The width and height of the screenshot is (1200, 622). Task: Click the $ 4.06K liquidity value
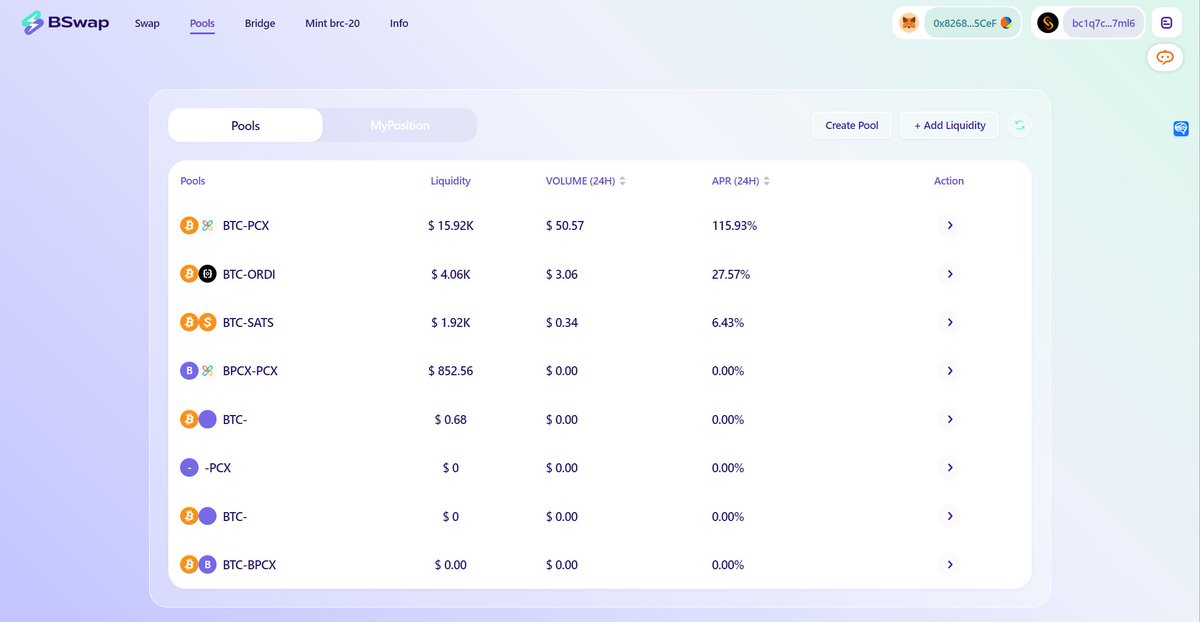(x=451, y=274)
